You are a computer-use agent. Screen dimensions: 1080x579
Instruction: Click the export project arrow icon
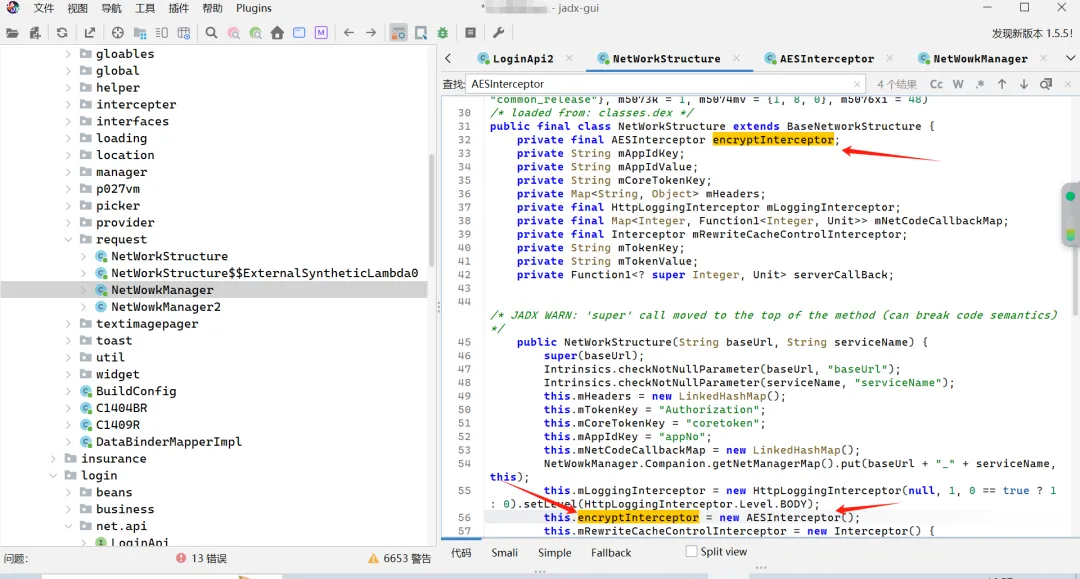pos(90,33)
